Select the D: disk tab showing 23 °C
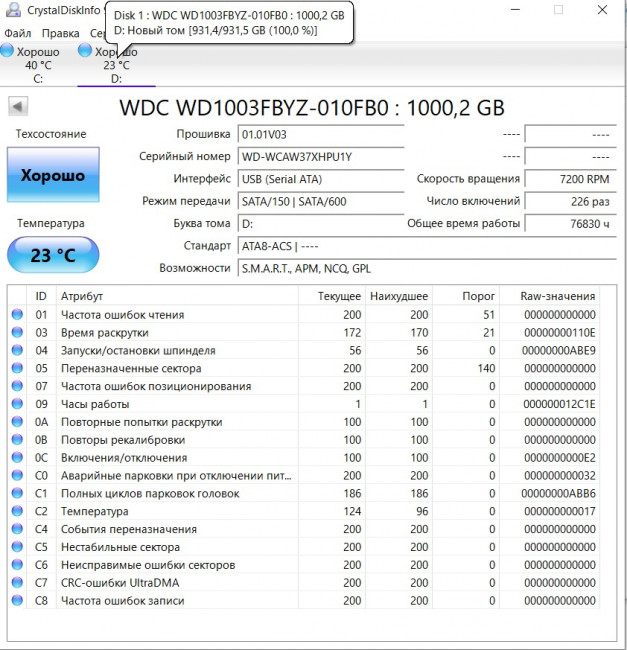The image size is (627, 650). 116,65
